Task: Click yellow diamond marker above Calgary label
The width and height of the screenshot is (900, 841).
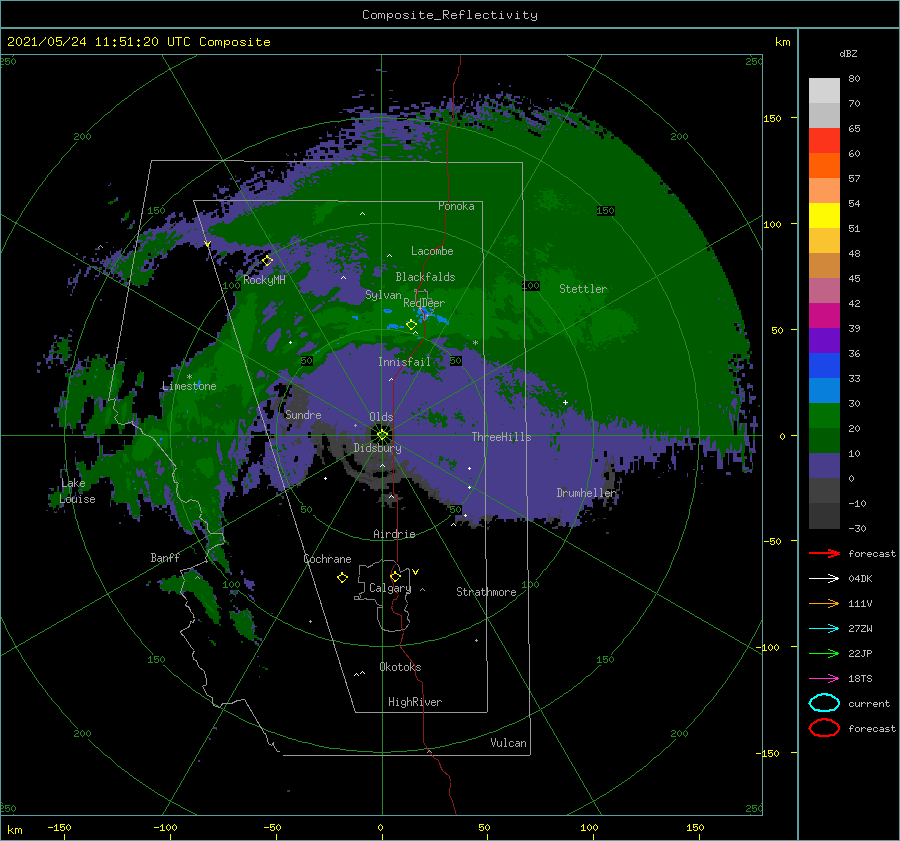Action: click(395, 576)
